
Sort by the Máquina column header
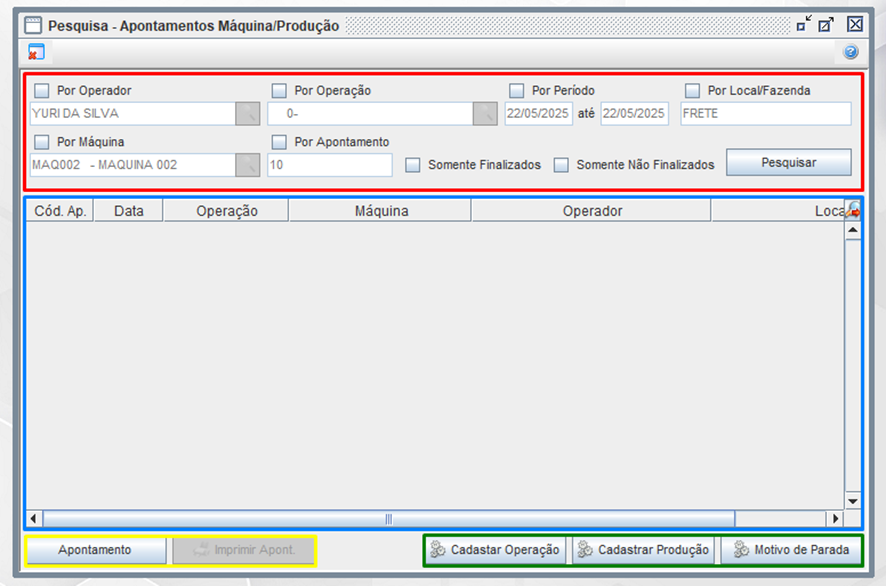point(380,211)
